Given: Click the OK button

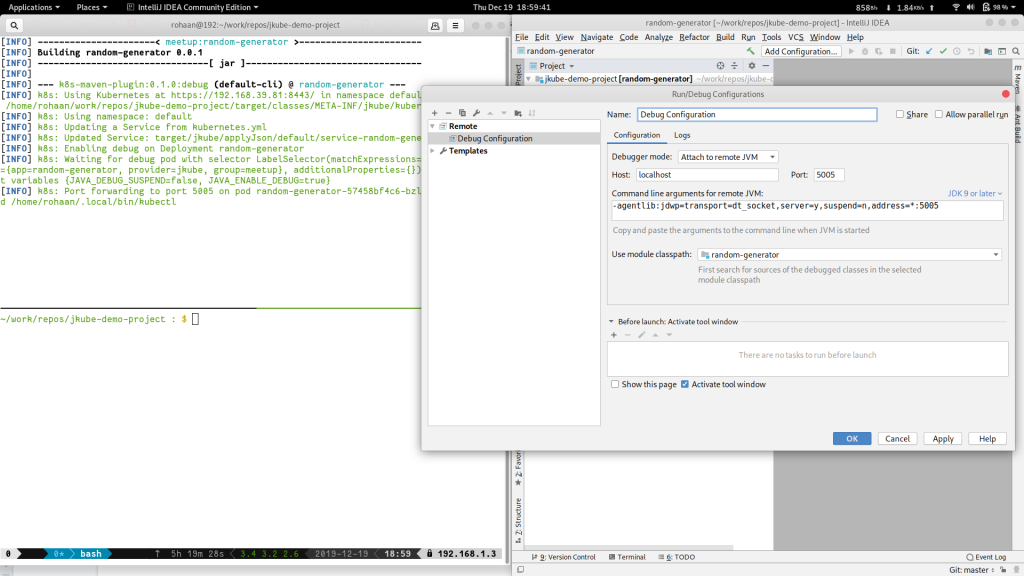Looking at the screenshot, I should click(x=852, y=438).
